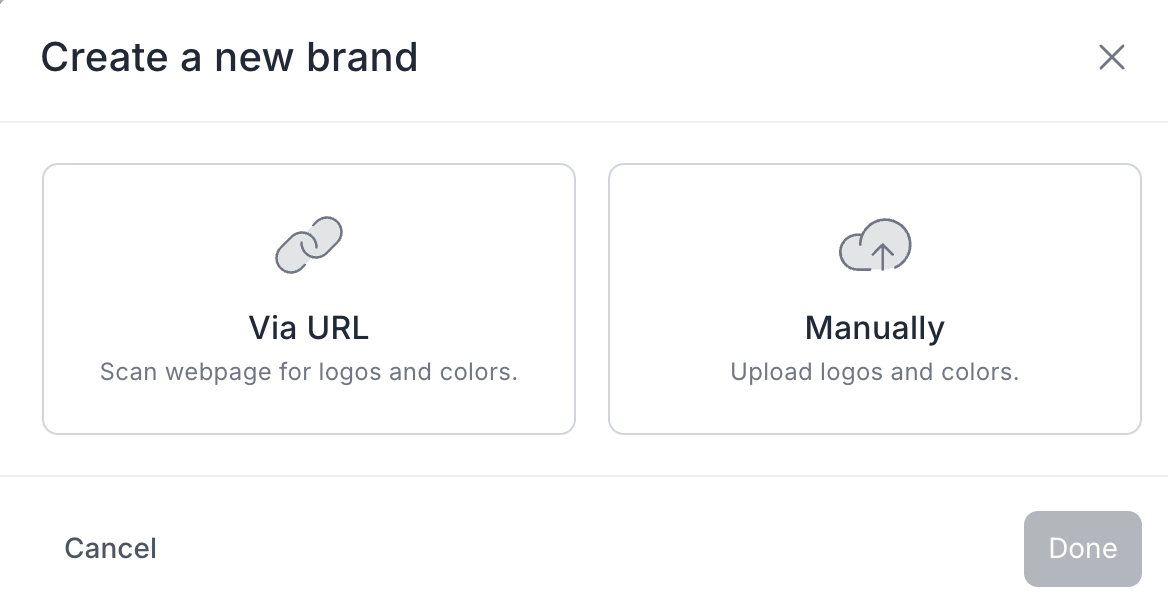Click the word "brand" in dialog title

(x=363, y=57)
